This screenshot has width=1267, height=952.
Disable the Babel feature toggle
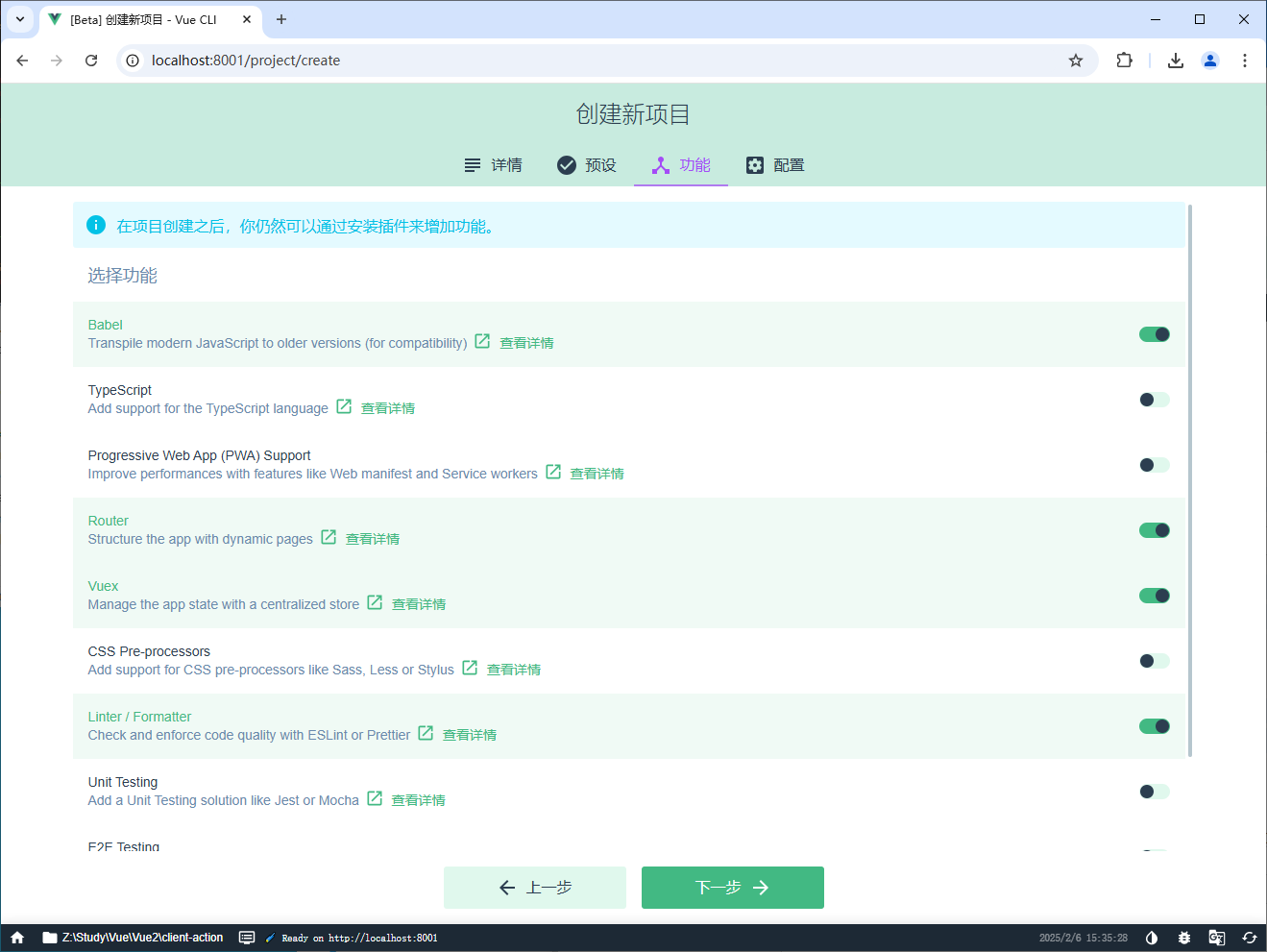coord(1155,334)
